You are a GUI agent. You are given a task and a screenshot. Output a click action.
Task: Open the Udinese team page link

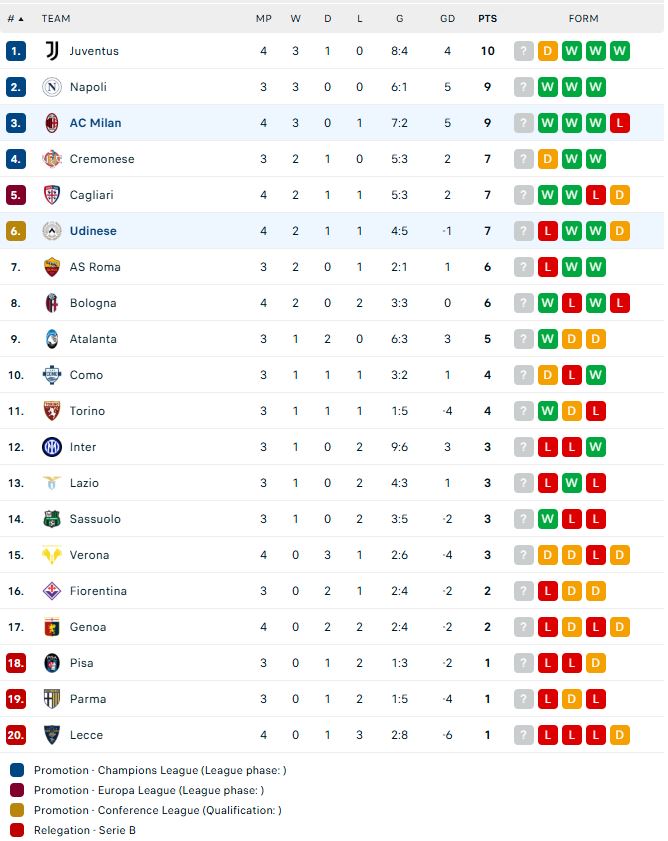tap(93, 231)
